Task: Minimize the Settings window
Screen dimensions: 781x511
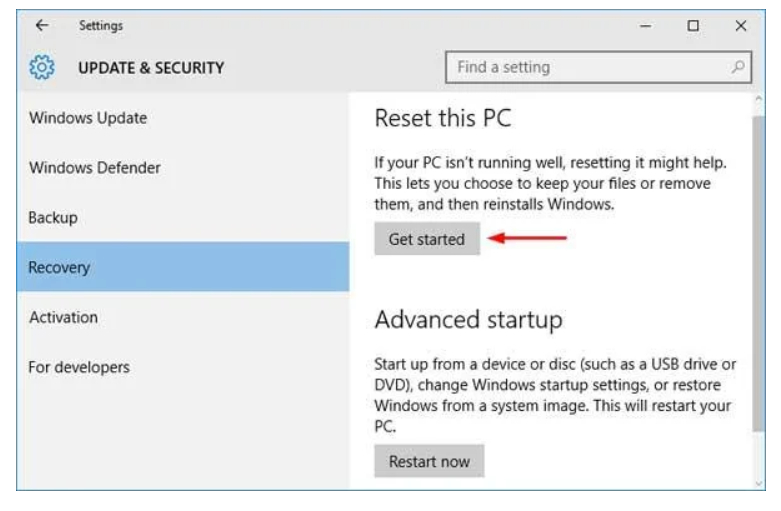Action: click(x=645, y=26)
